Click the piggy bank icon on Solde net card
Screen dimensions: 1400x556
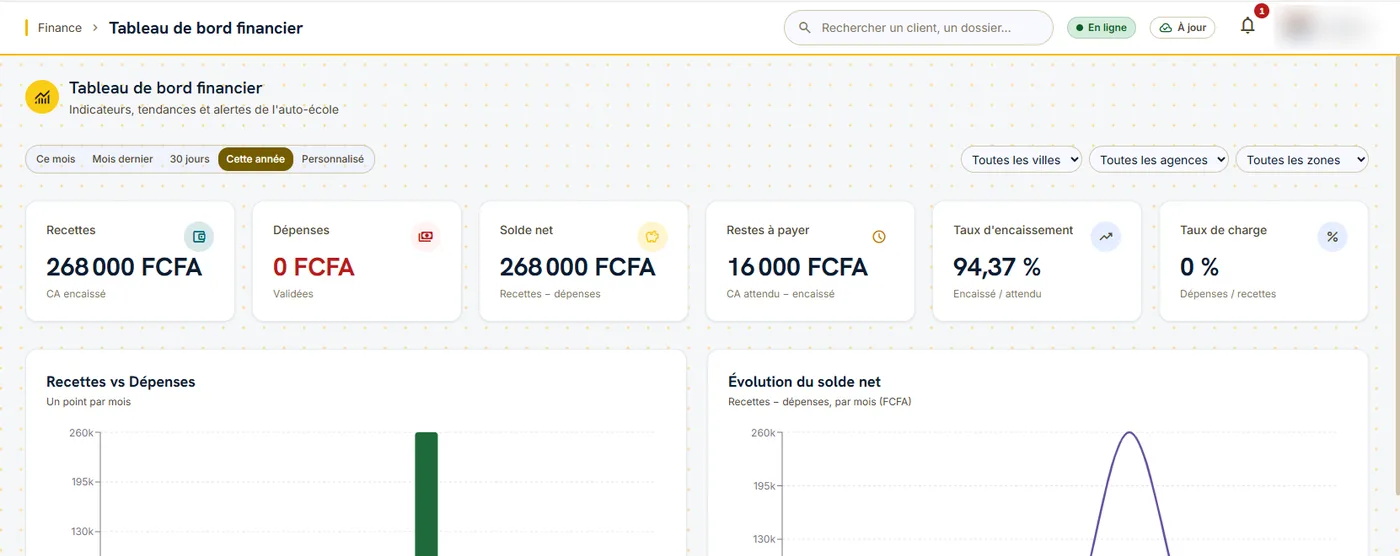[653, 237]
